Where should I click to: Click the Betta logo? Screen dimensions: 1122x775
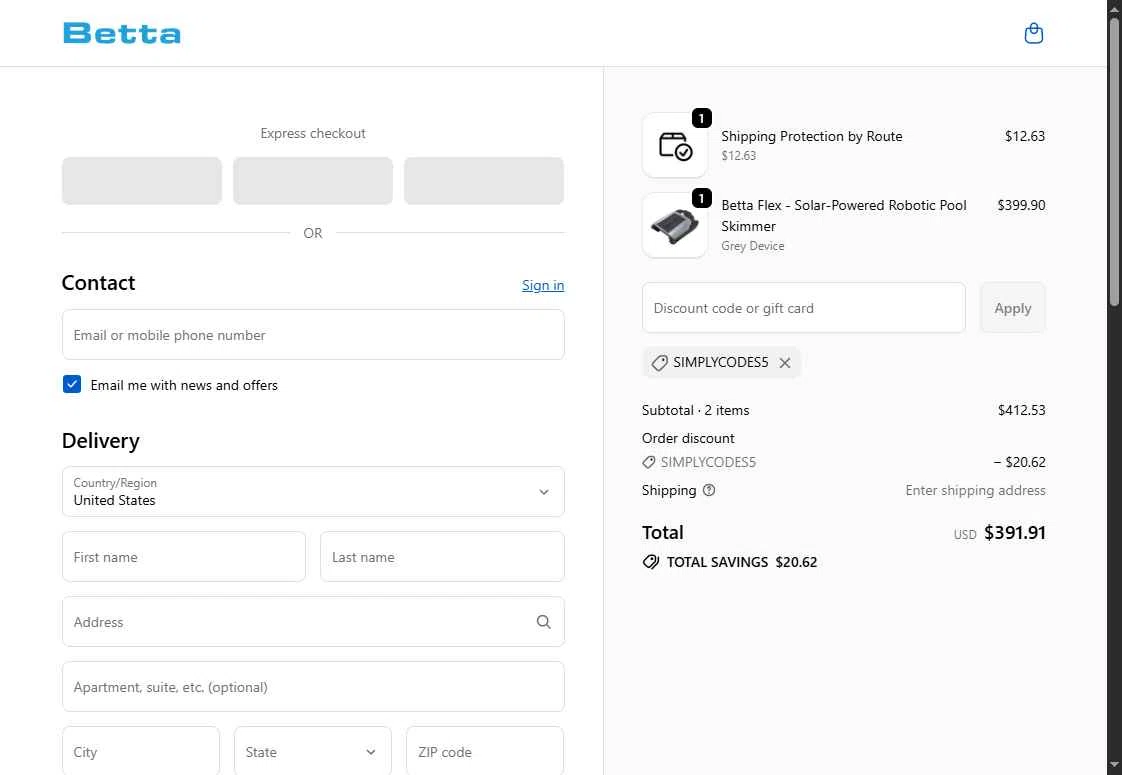(x=122, y=33)
